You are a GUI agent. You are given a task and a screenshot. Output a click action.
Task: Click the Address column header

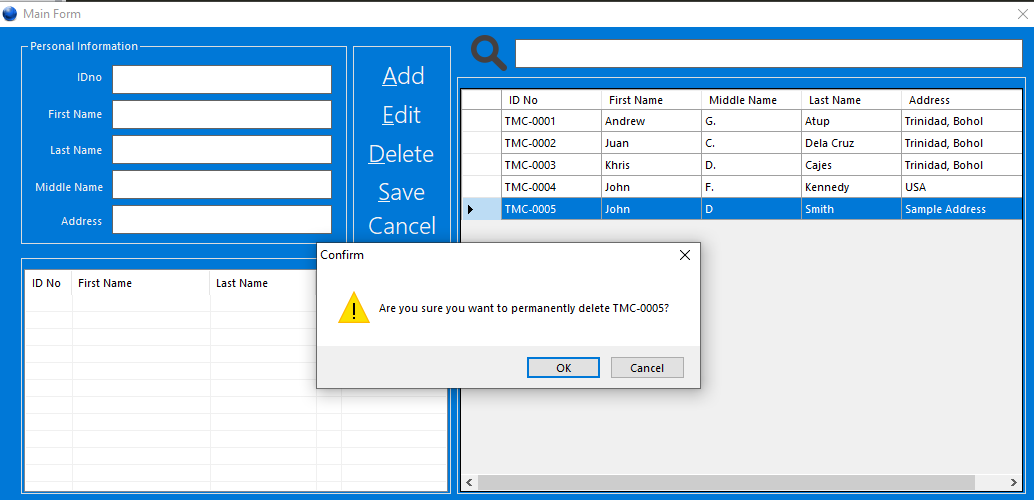962,100
